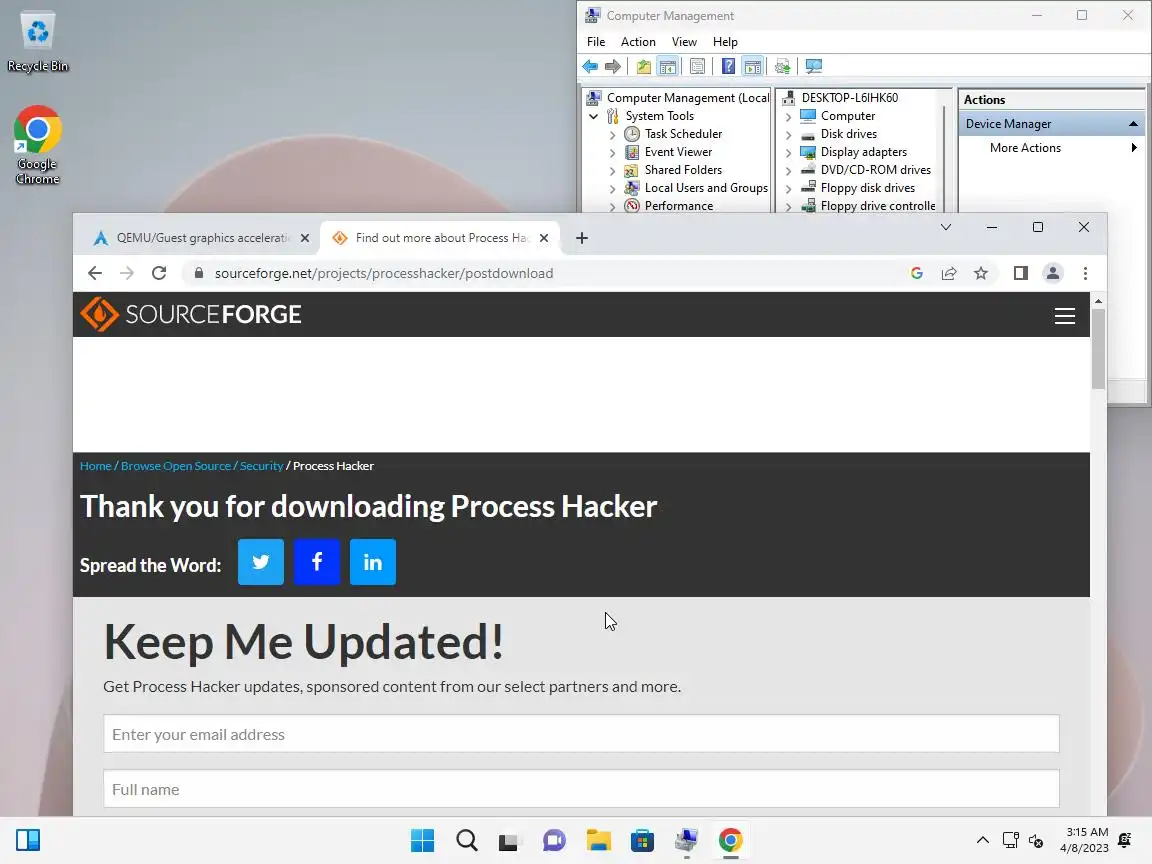
Task: Expand the Floppy disk drives category
Action: click(x=788, y=189)
